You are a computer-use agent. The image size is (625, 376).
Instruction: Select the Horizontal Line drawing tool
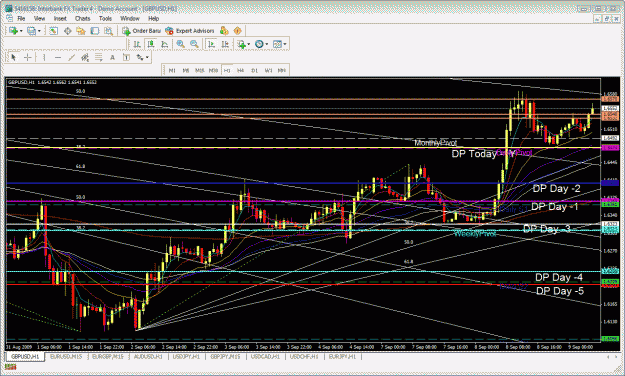click(58, 58)
